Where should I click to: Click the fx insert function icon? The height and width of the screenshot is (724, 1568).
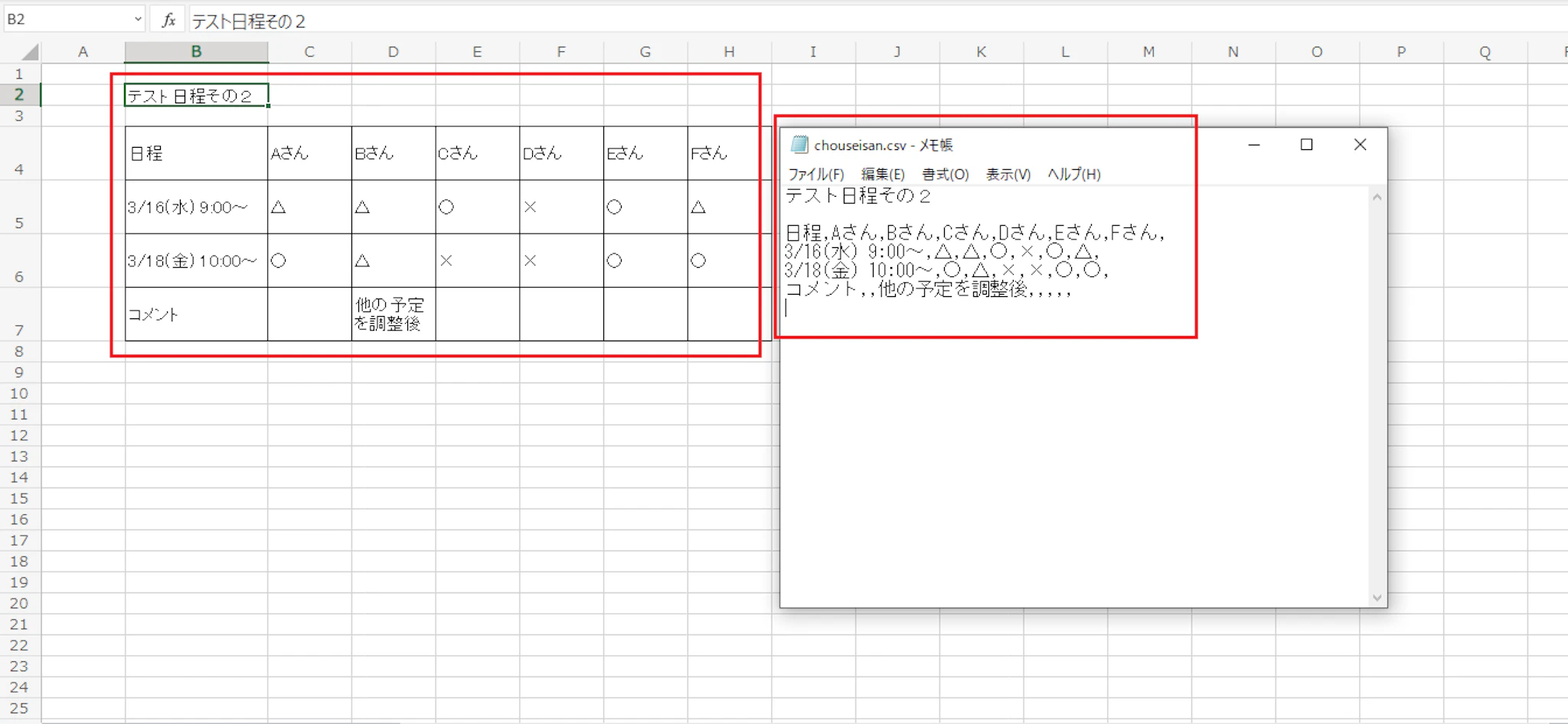(x=168, y=20)
